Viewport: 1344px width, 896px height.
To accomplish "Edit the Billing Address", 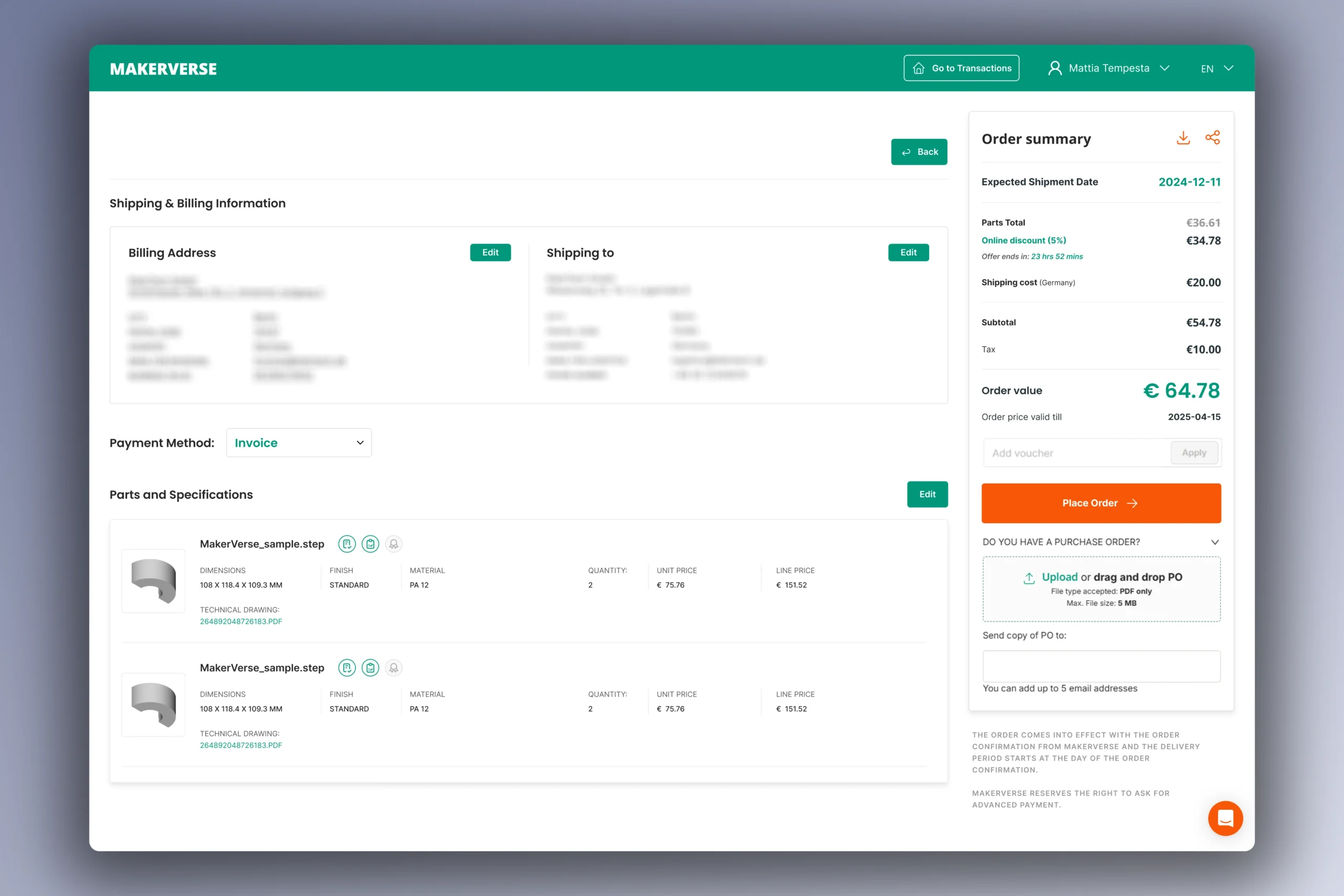I will [x=490, y=252].
